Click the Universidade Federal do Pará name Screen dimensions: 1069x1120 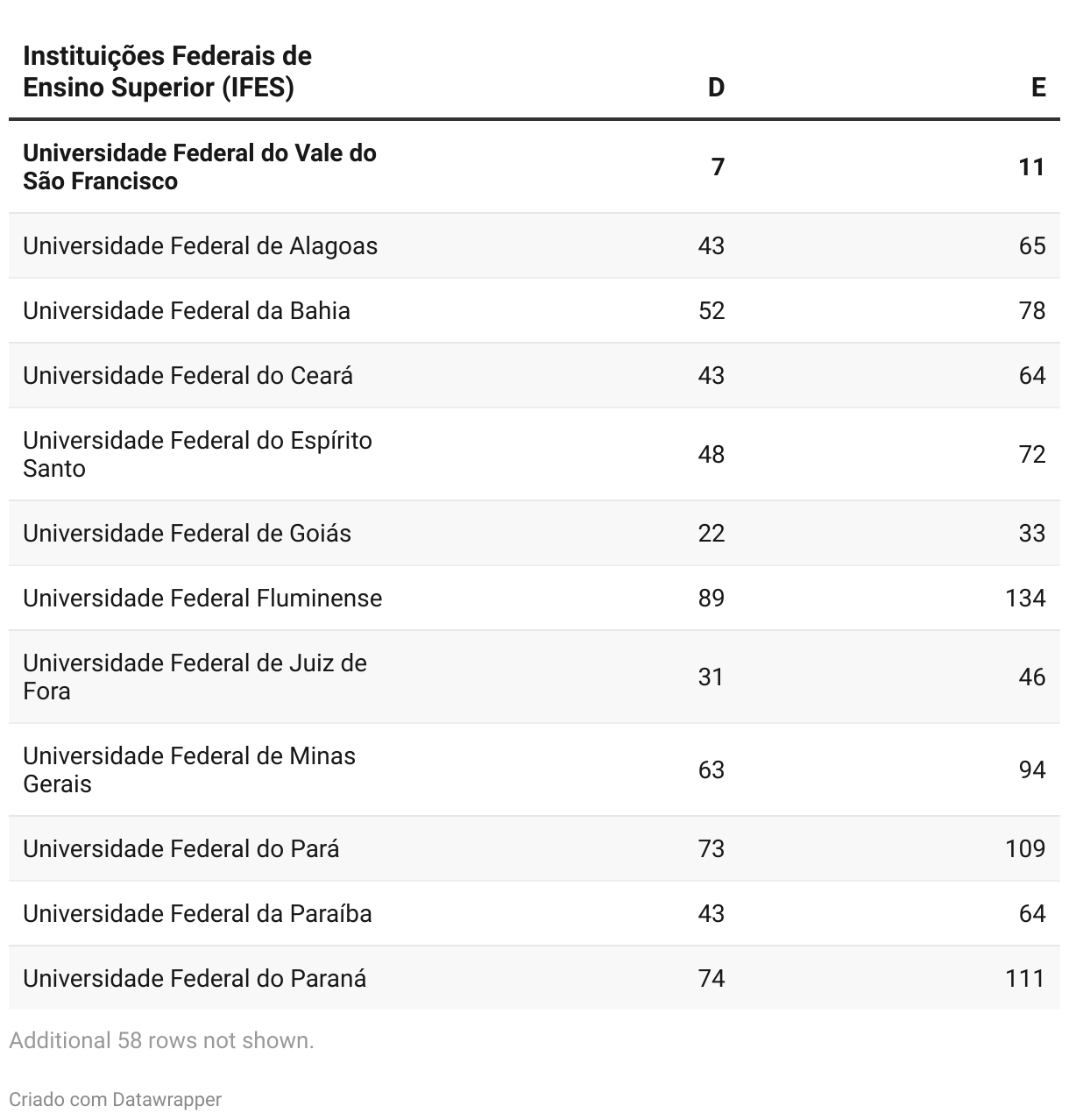click(181, 848)
